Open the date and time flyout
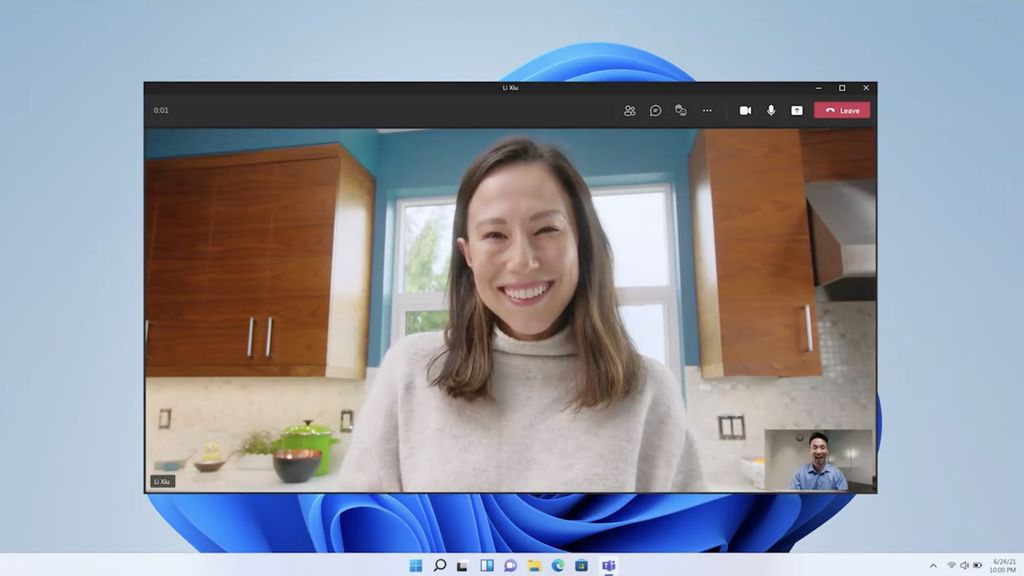 (1002, 566)
